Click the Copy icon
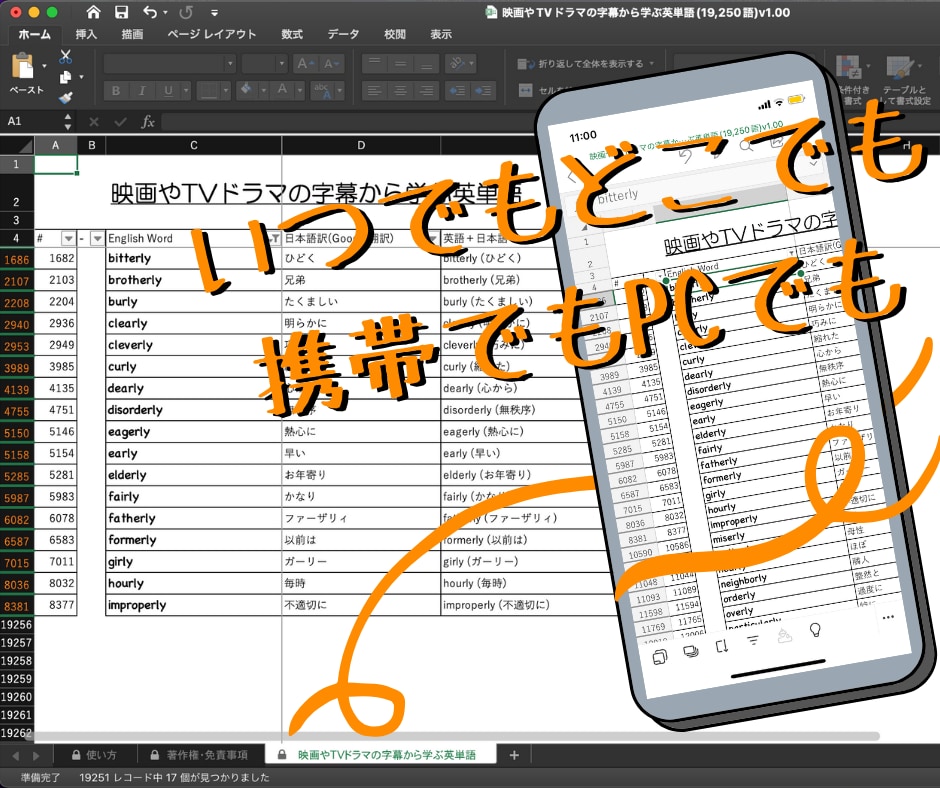 tap(65, 77)
